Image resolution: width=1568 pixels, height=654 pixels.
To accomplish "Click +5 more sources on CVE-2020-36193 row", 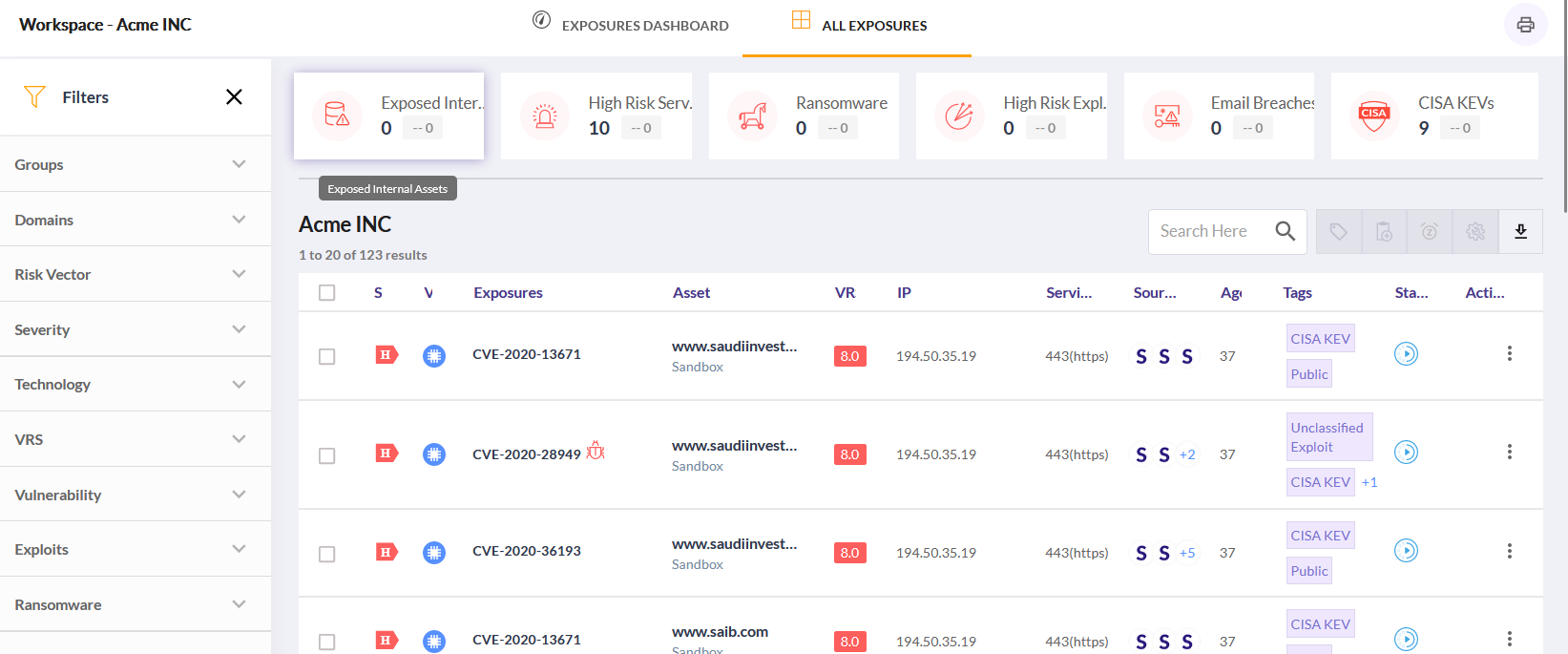I will (1187, 553).
